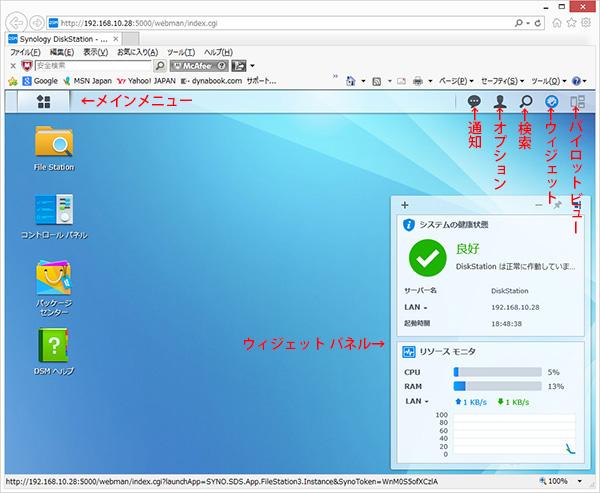Image resolution: width=600 pixels, height=493 pixels.
Task: Open favorites star icon at top right
Action: coord(571,23)
